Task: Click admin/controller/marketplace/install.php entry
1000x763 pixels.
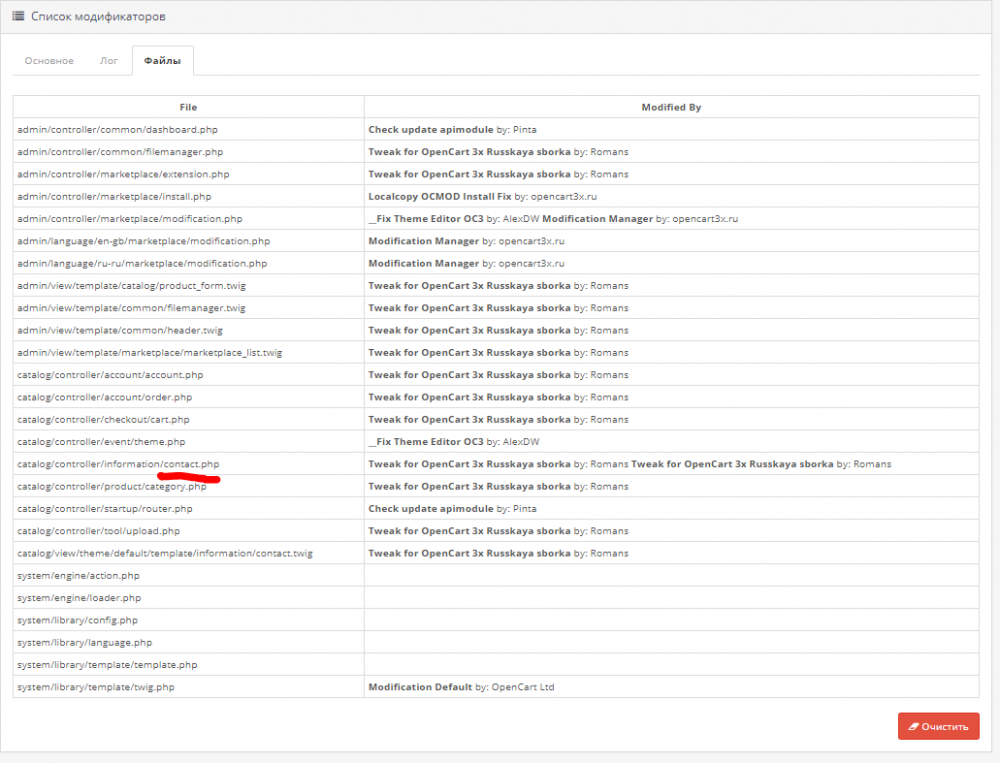Action: 114,196
